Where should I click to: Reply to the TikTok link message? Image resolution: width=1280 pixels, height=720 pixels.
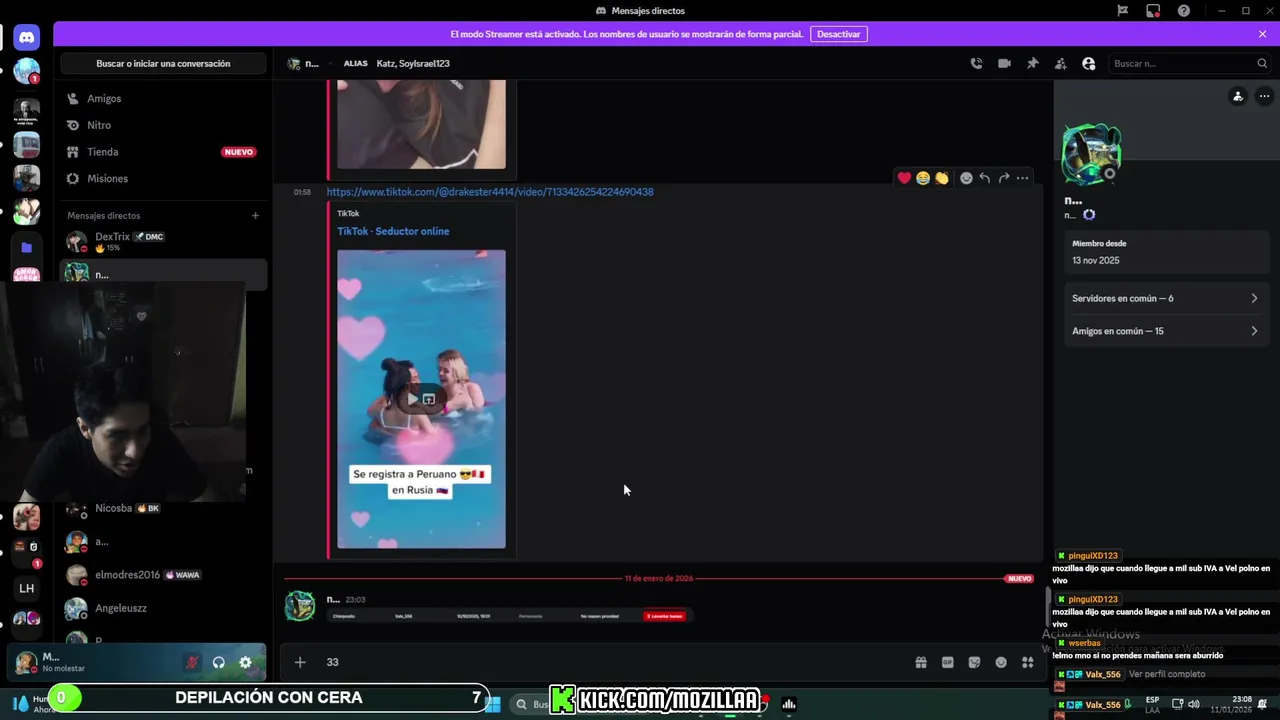[985, 178]
